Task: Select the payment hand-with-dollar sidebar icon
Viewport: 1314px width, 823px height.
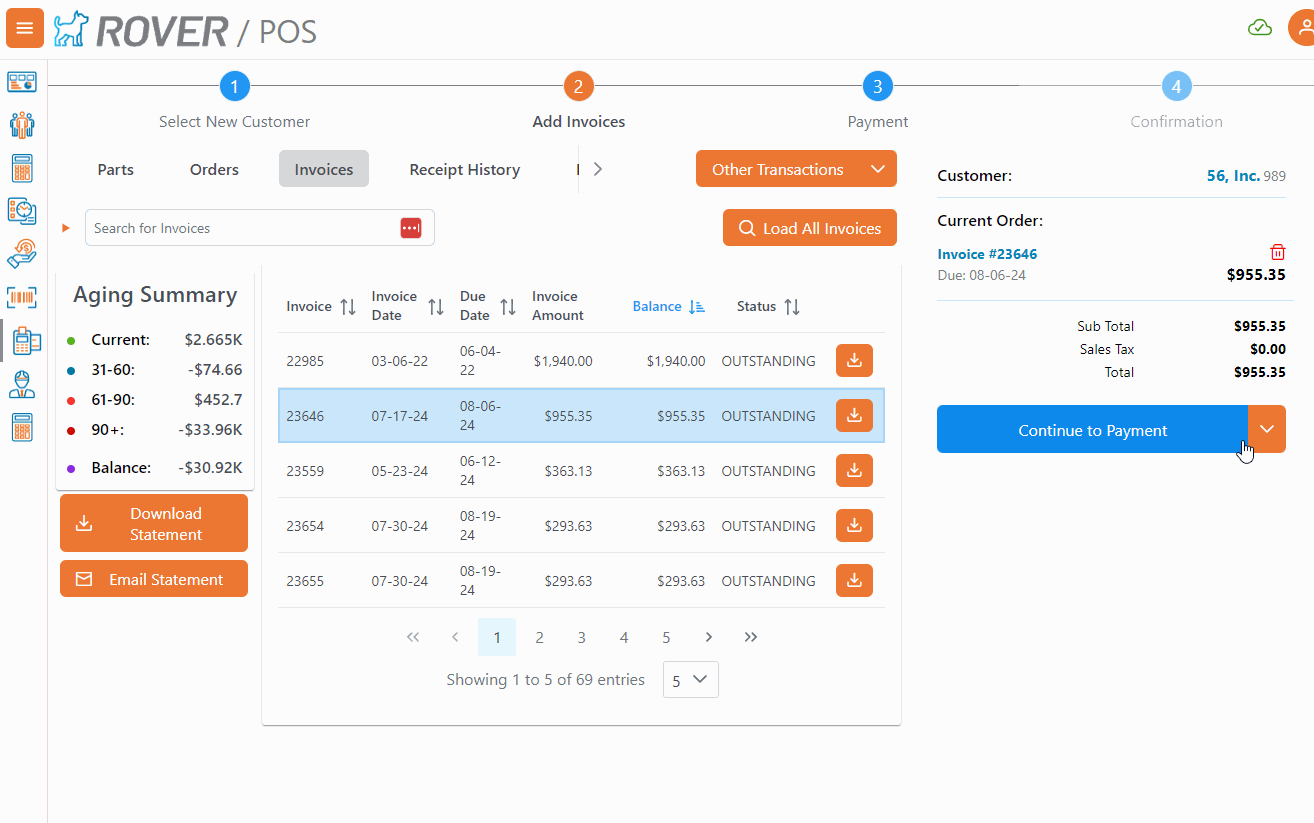Action: click(x=22, y=253)
